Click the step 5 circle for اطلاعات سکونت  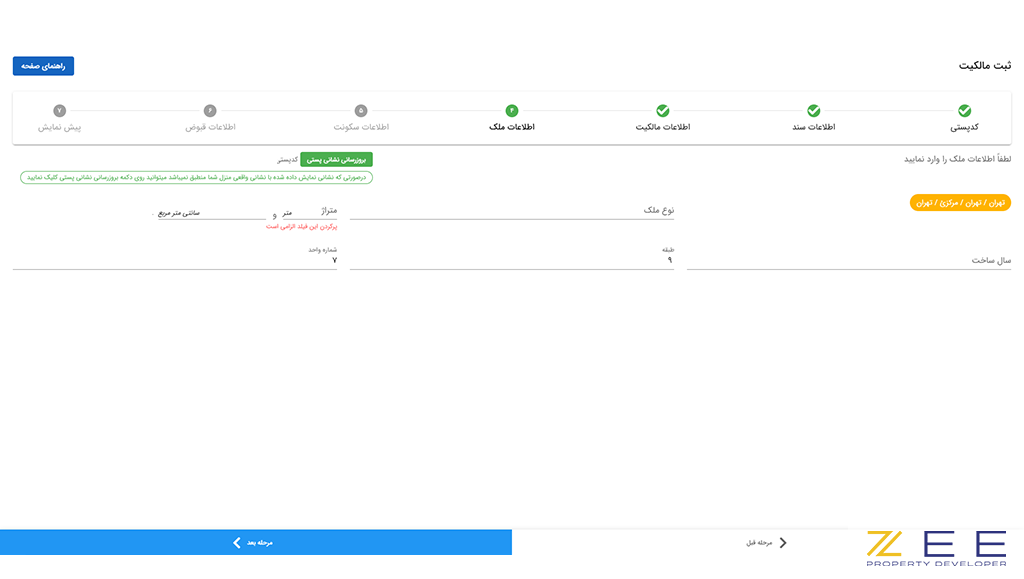click(x=361, y=111)
